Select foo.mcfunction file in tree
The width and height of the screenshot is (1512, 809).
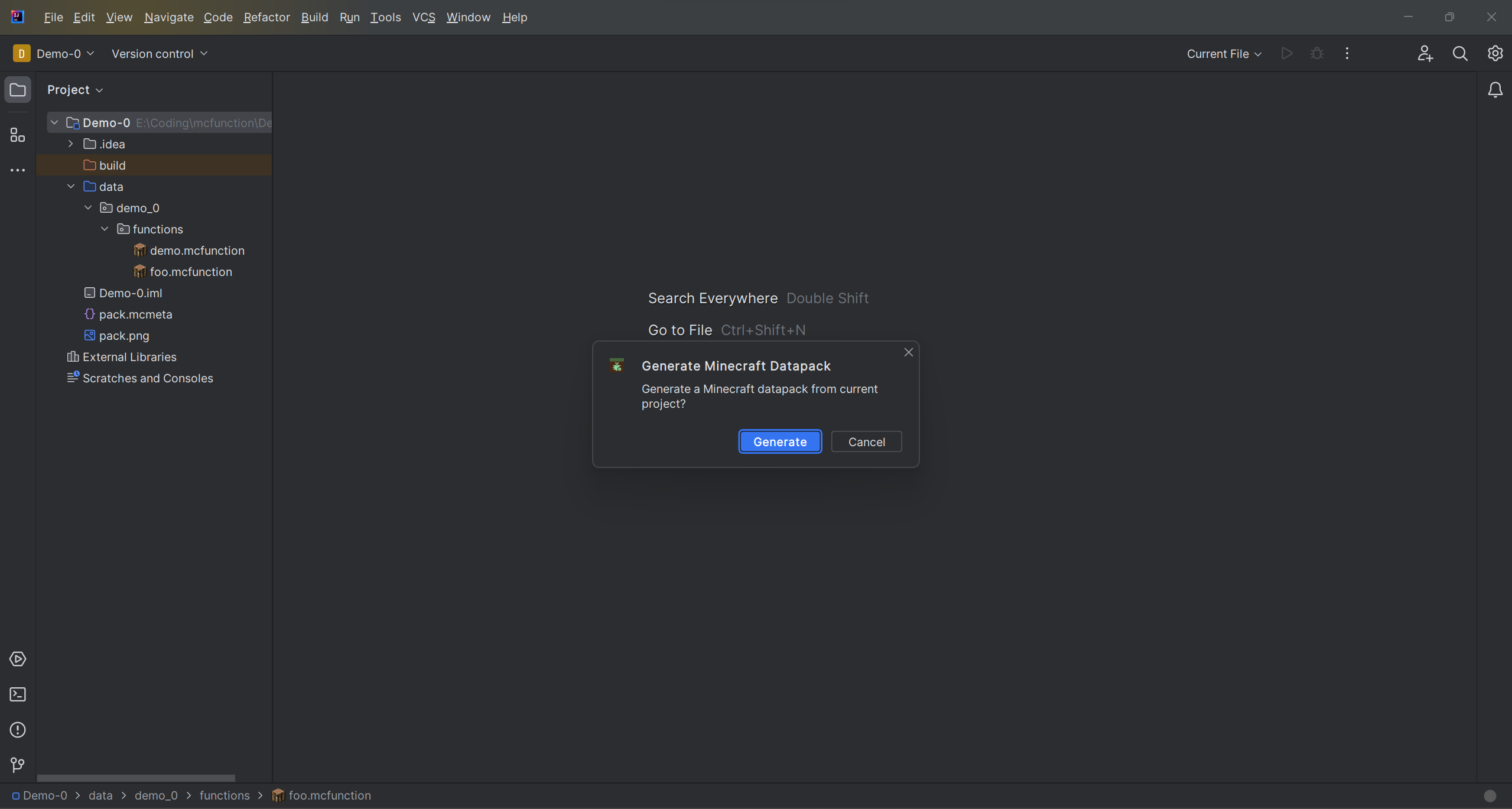tap(190, 271)
